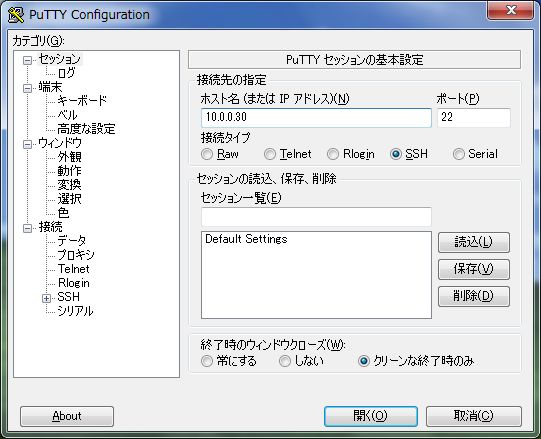The height and width of the screenshot is (439, 541).
Task: Click the 保存(V) save button
Action: [474, 269]
